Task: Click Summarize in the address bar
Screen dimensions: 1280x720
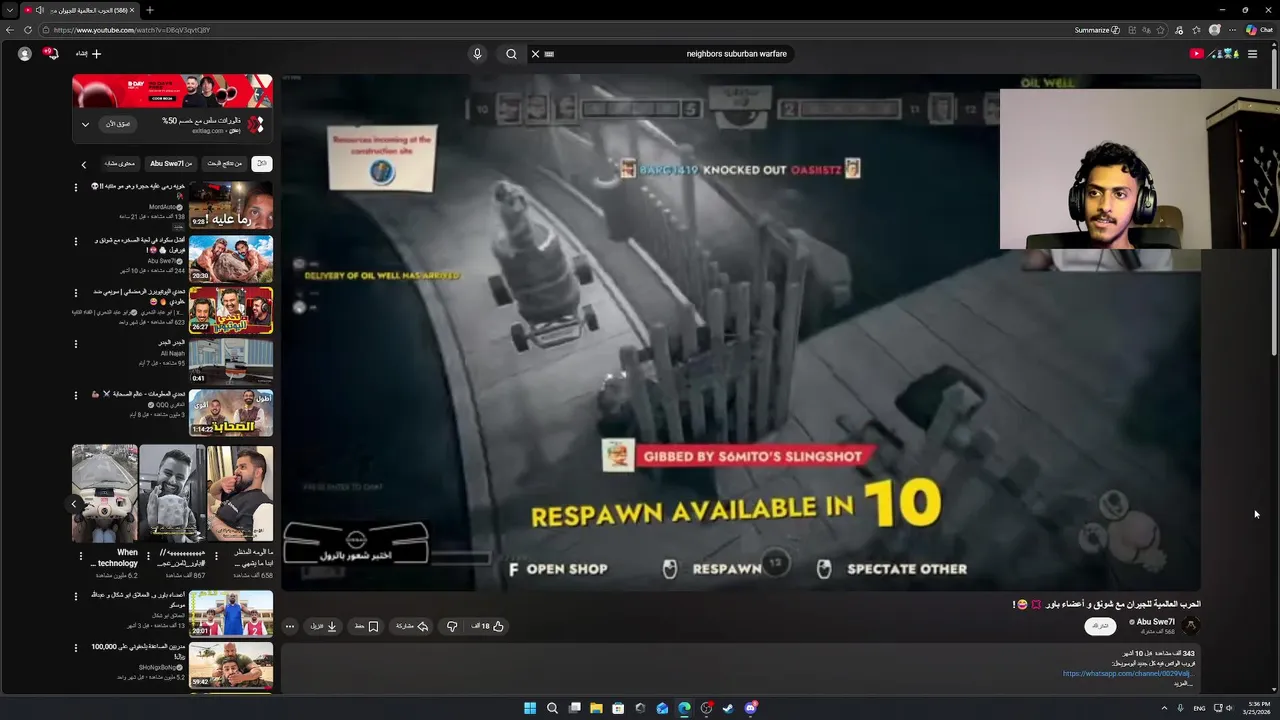Action: tap(1097, 30)
